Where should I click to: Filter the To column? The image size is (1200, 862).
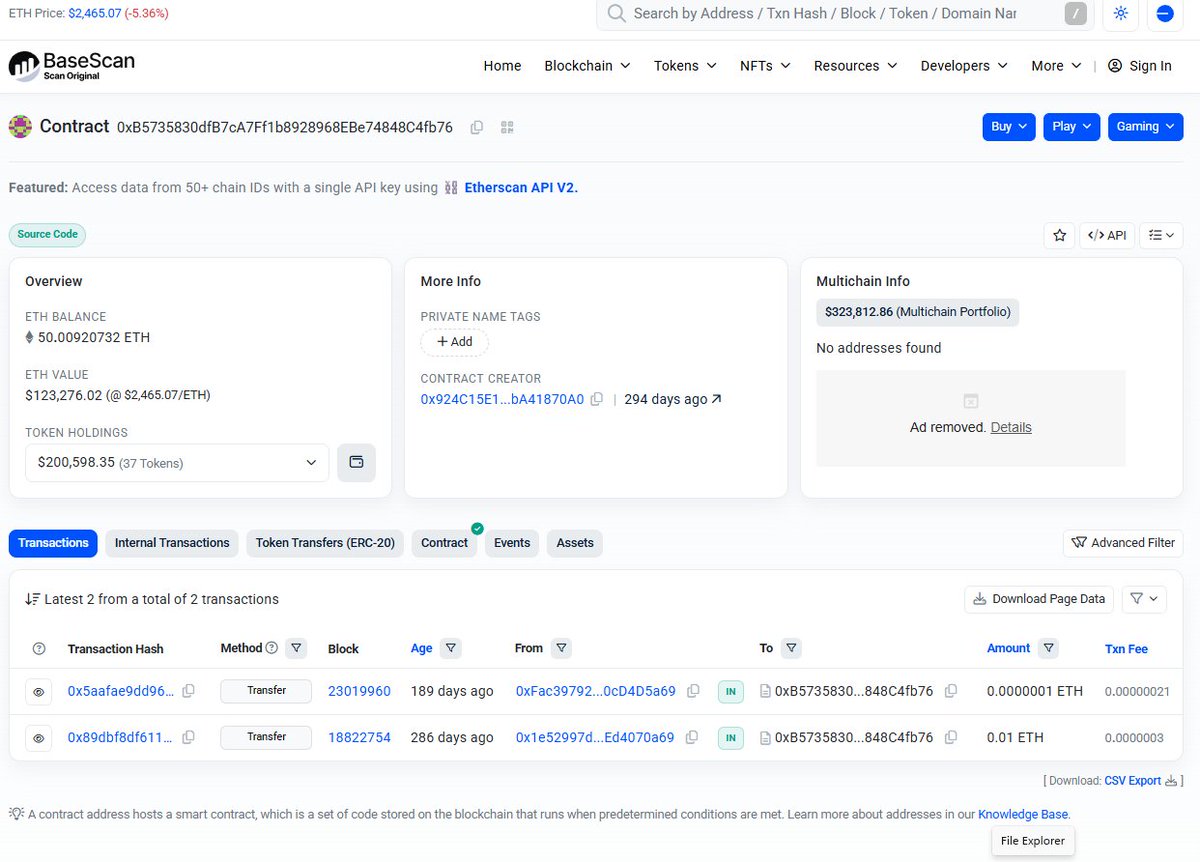tap(791, 649)
